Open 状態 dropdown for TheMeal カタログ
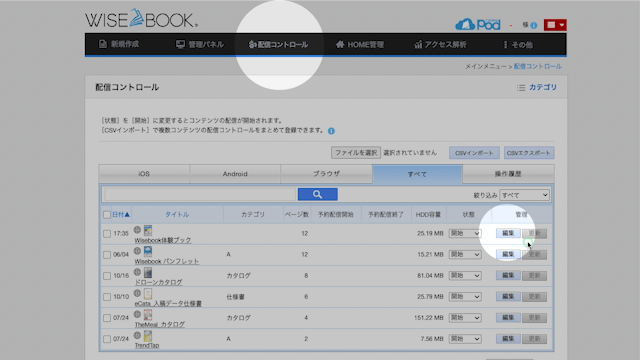 pyautogui.click(x=465, y=318)
